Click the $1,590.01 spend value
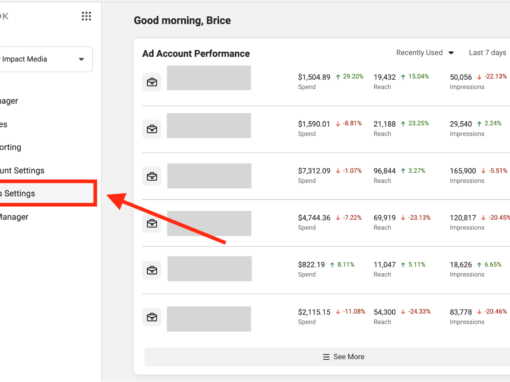 [x=314, y=124]
